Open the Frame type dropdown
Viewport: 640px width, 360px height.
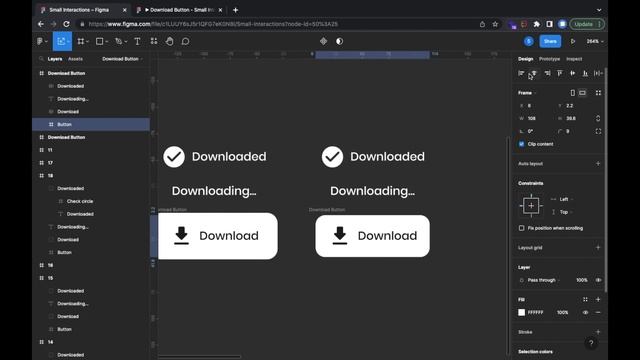coord(527,93)
